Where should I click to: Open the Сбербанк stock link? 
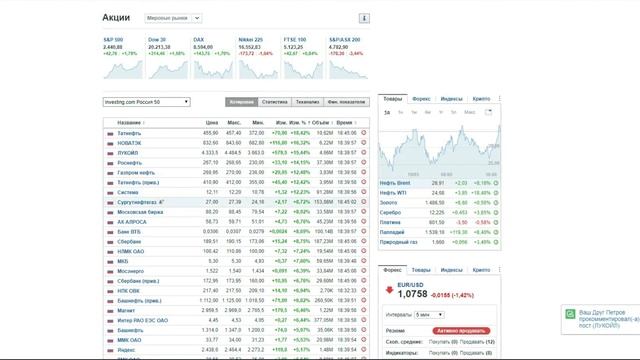[129, 242]
